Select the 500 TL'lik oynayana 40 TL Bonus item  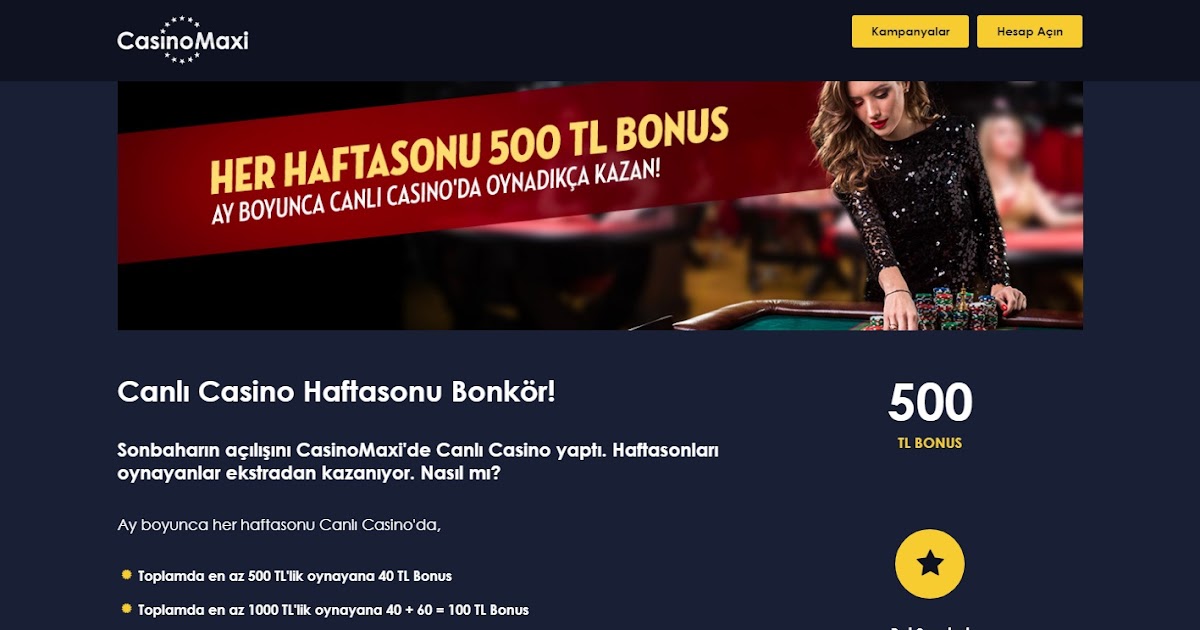tap(295, 576)
